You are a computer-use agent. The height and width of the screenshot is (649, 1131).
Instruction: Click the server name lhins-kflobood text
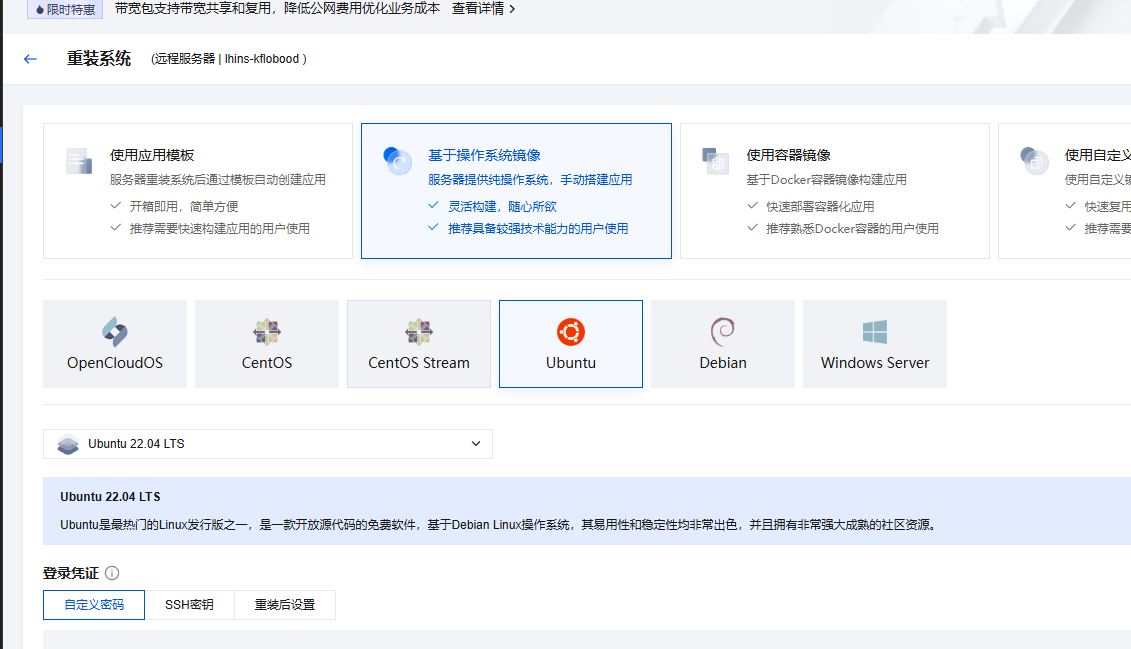pos(261,59)
